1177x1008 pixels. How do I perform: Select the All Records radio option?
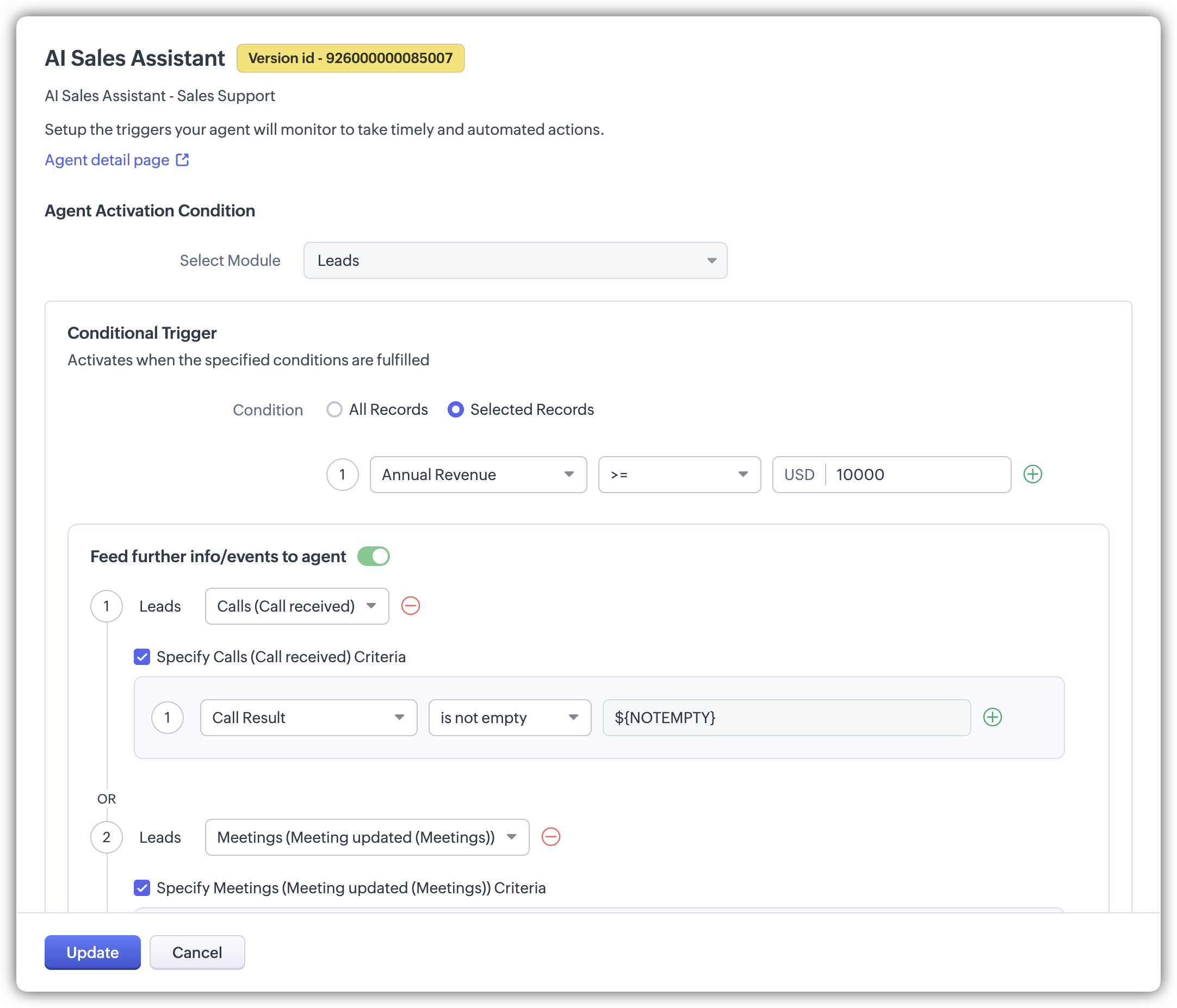334,409
